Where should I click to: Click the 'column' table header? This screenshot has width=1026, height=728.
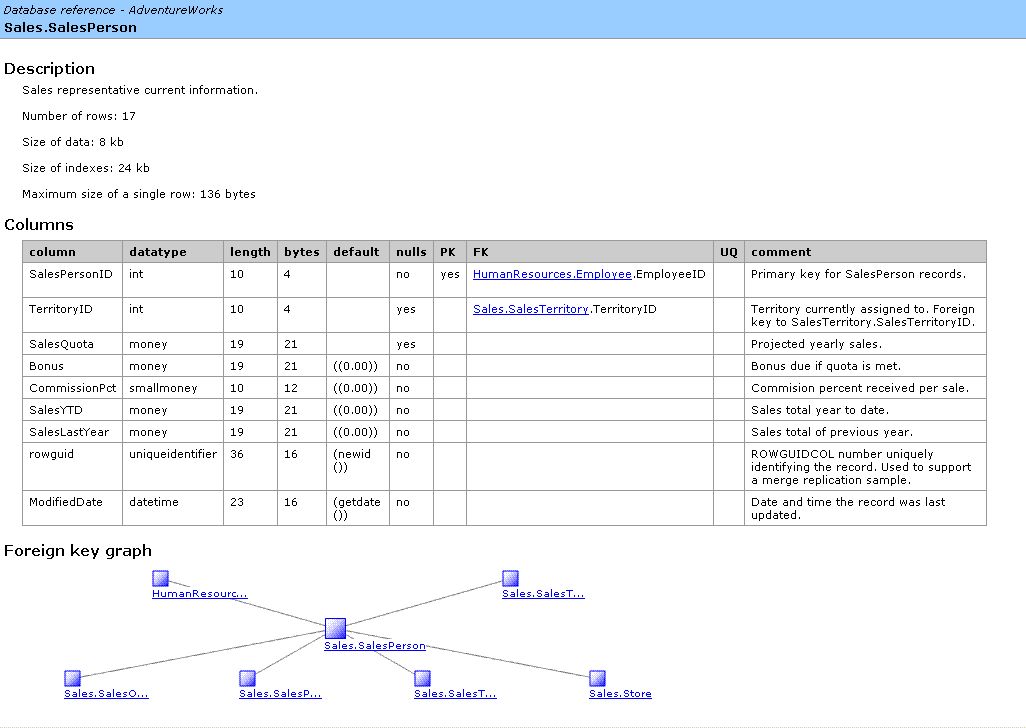(x=72, y=252)
